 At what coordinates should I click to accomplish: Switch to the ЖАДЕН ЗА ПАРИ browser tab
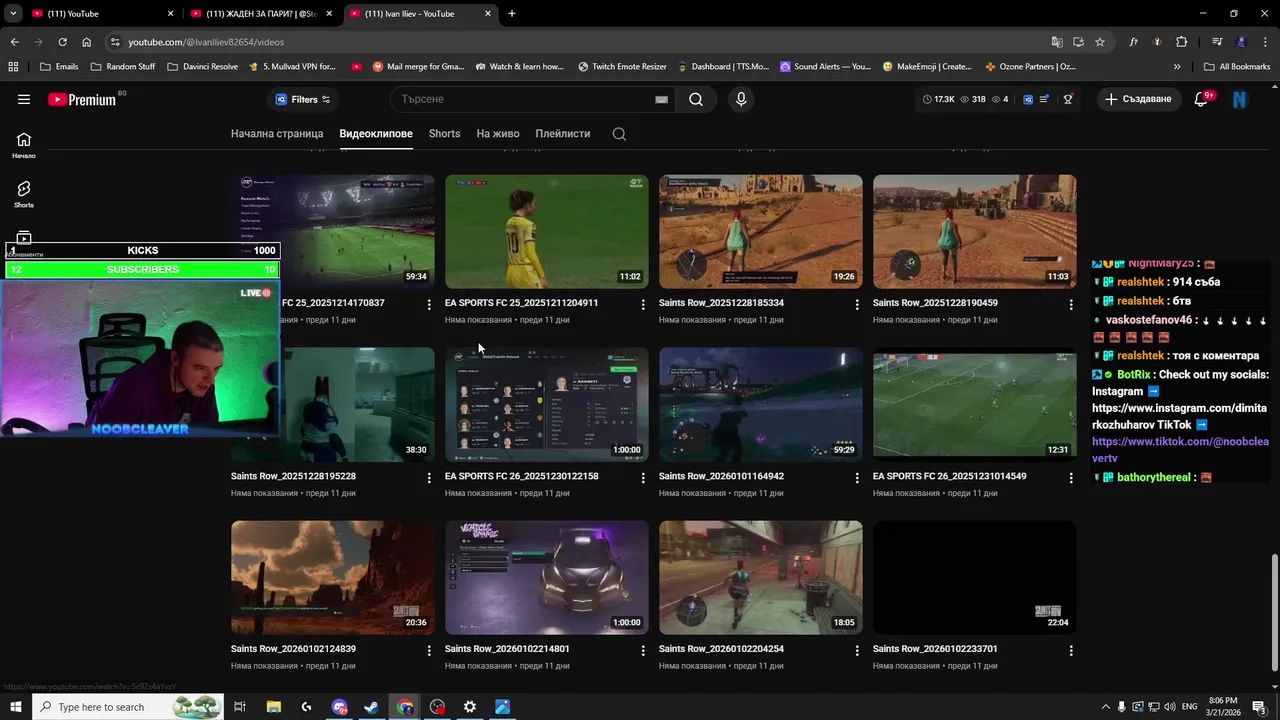(x=259, y=14)
